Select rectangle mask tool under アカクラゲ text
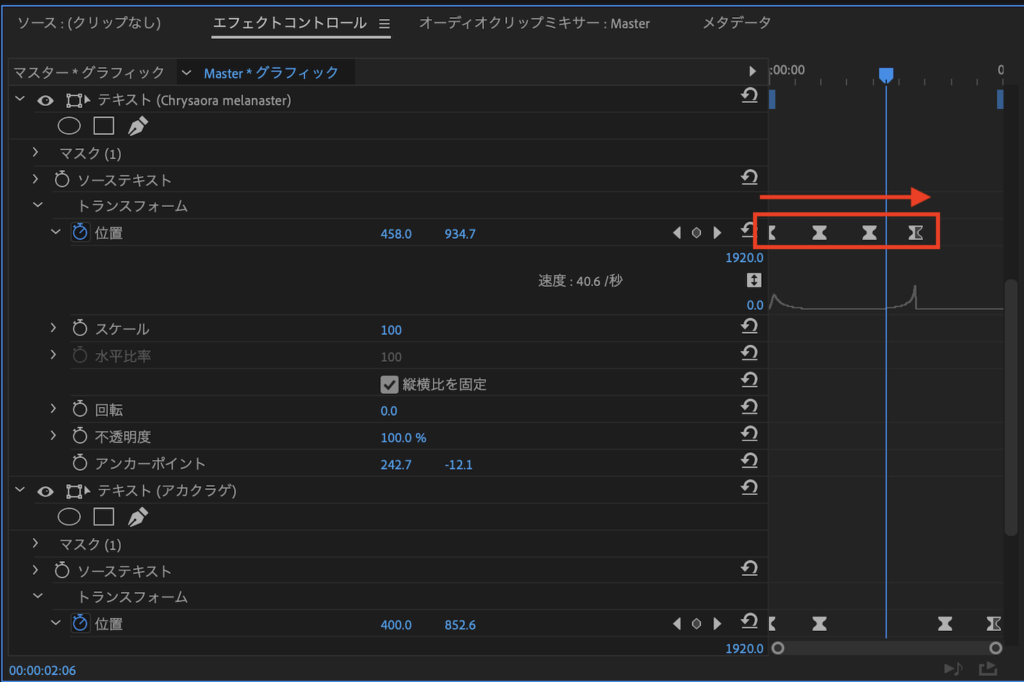The height and width of the screenshot is (682, 1024). coord(104,517)
